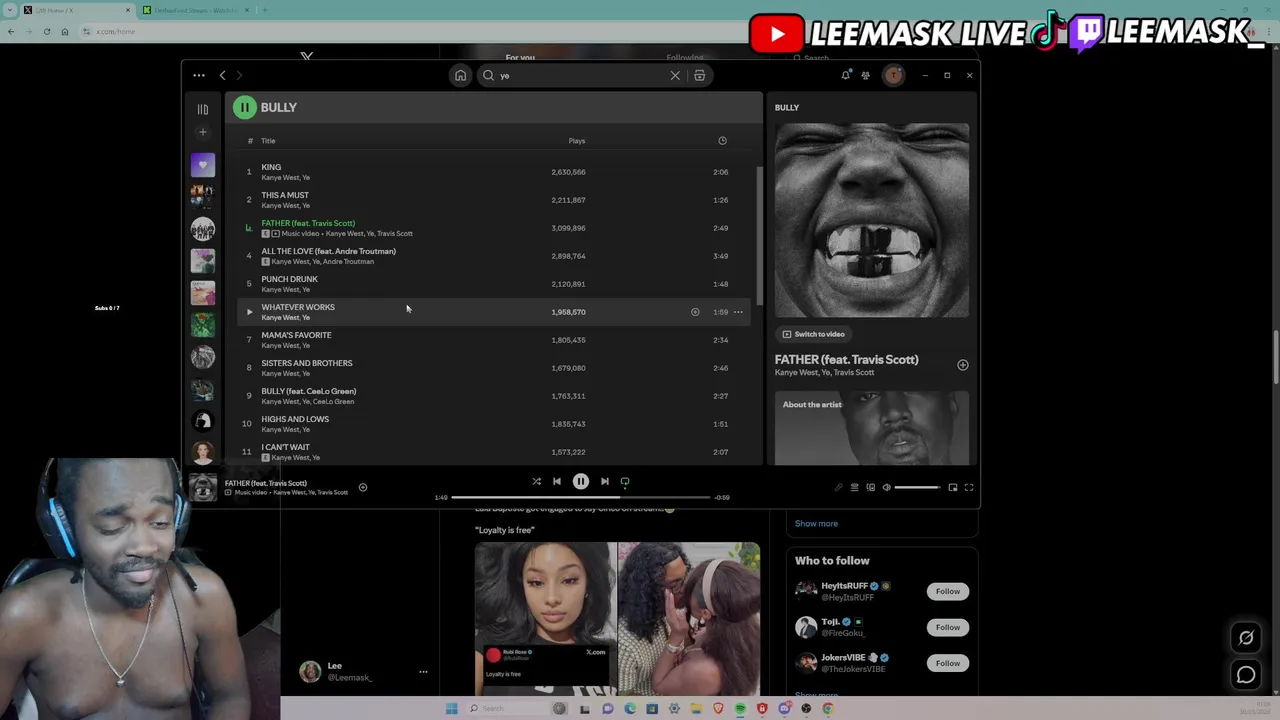Select track MAMA'S FAVORITE
The width and height of the screenshot is (1280, 720).
495,340
